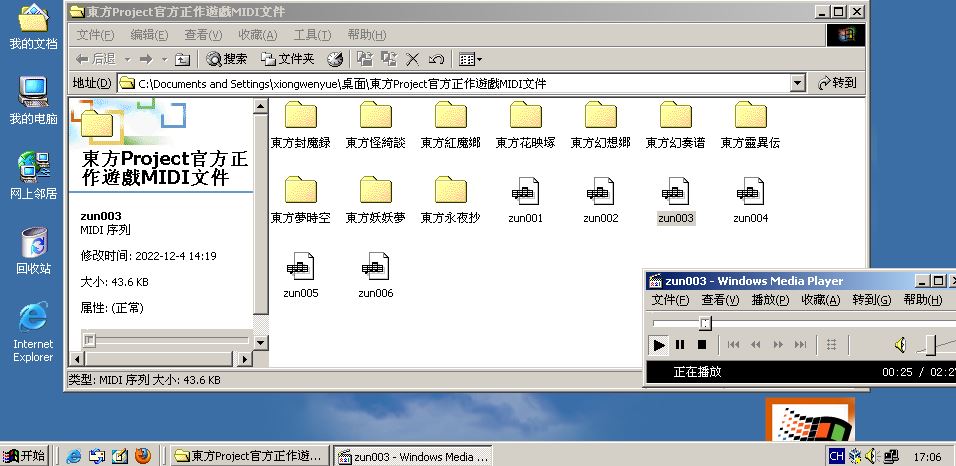Image resolution: width=956 pixels, height=466 pixels.
Task: Open the 東方紅魔郷 folder
Action: [x=450, y=124]
